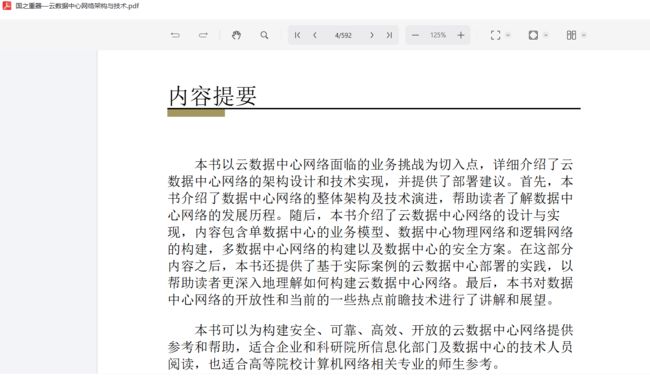Viewport: 650px width, 376px height.
Task: Expand the fit view dropdown arrow
Action: 508,35
